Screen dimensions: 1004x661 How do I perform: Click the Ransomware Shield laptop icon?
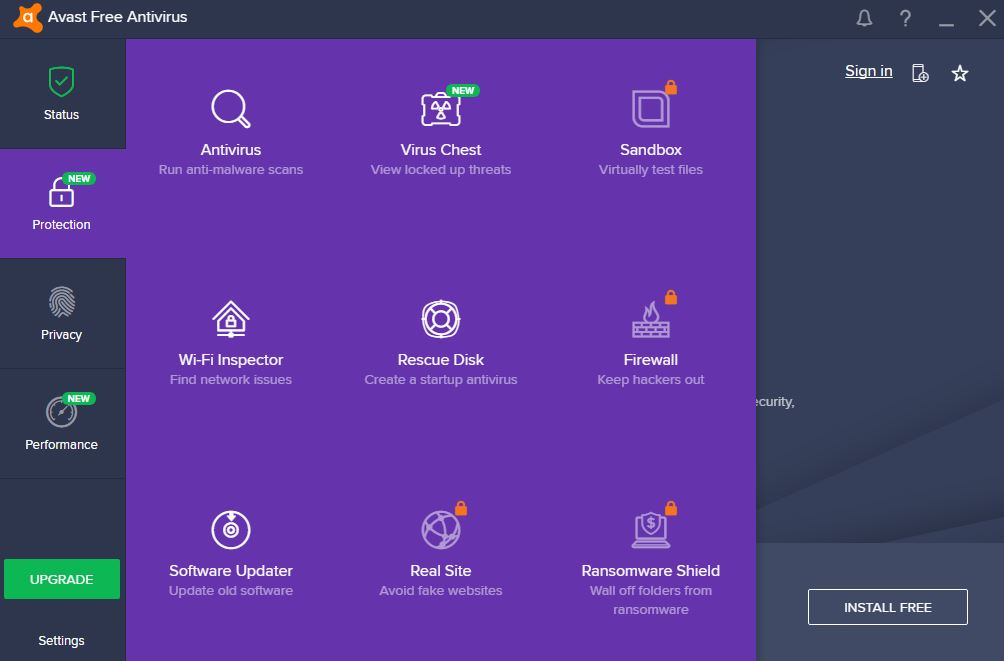pyautogui.click(x=651, y=530)
